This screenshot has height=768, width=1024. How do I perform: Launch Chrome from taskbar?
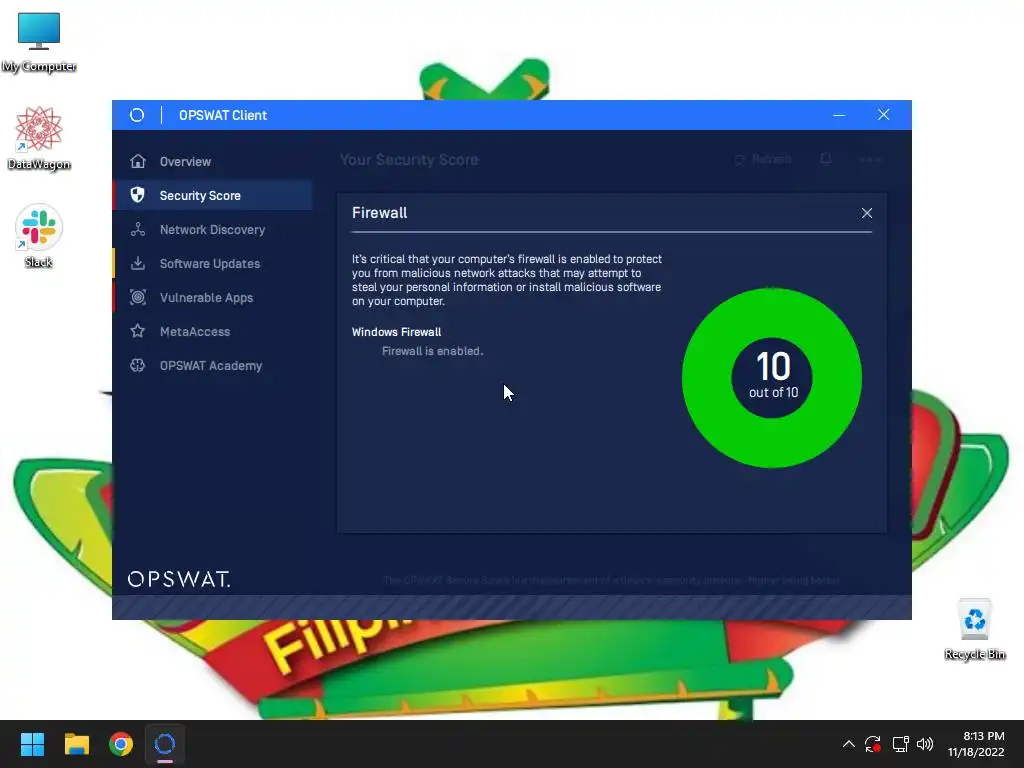(121, 744)
